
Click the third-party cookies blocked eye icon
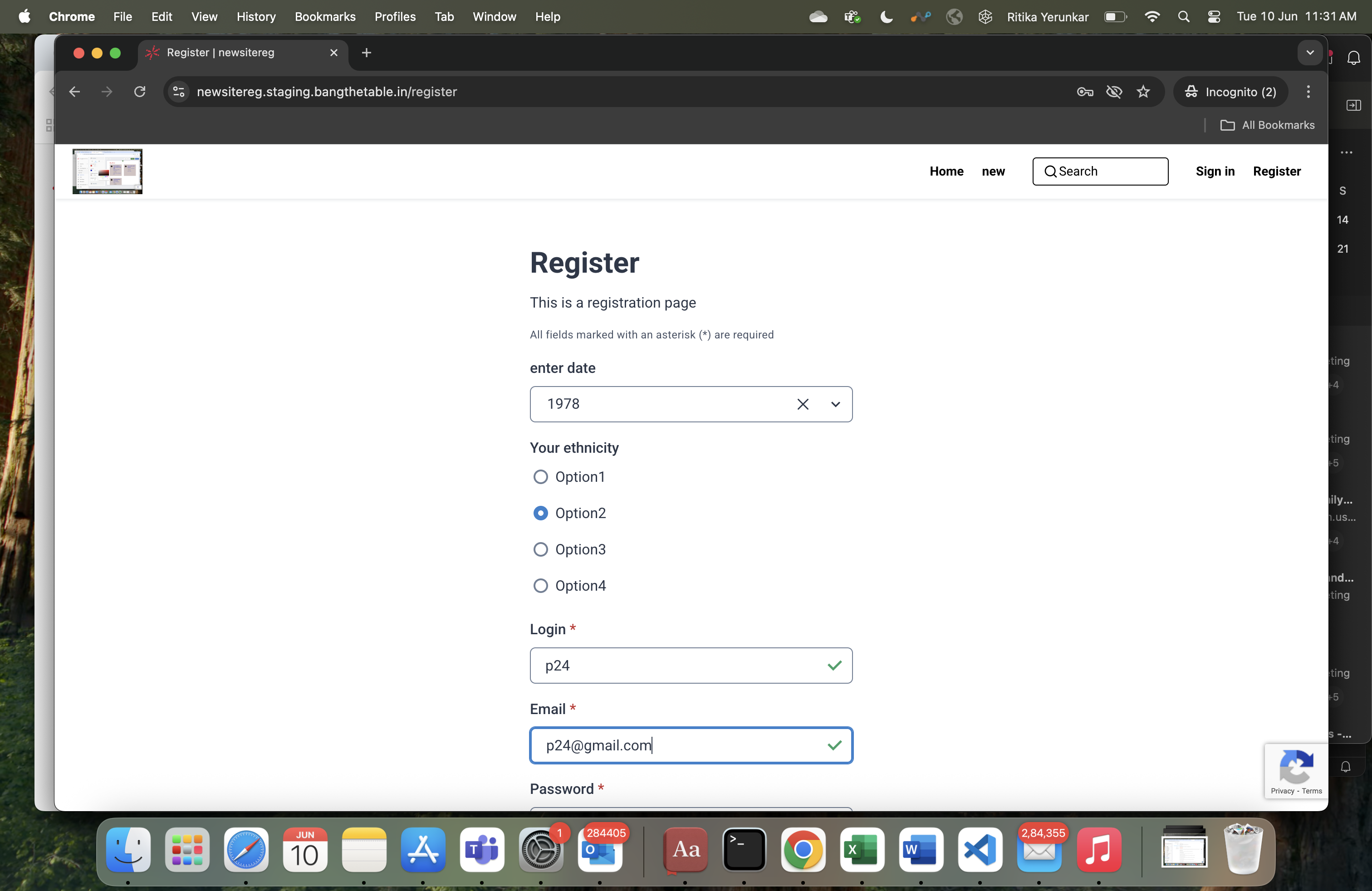pos(1114,92)
